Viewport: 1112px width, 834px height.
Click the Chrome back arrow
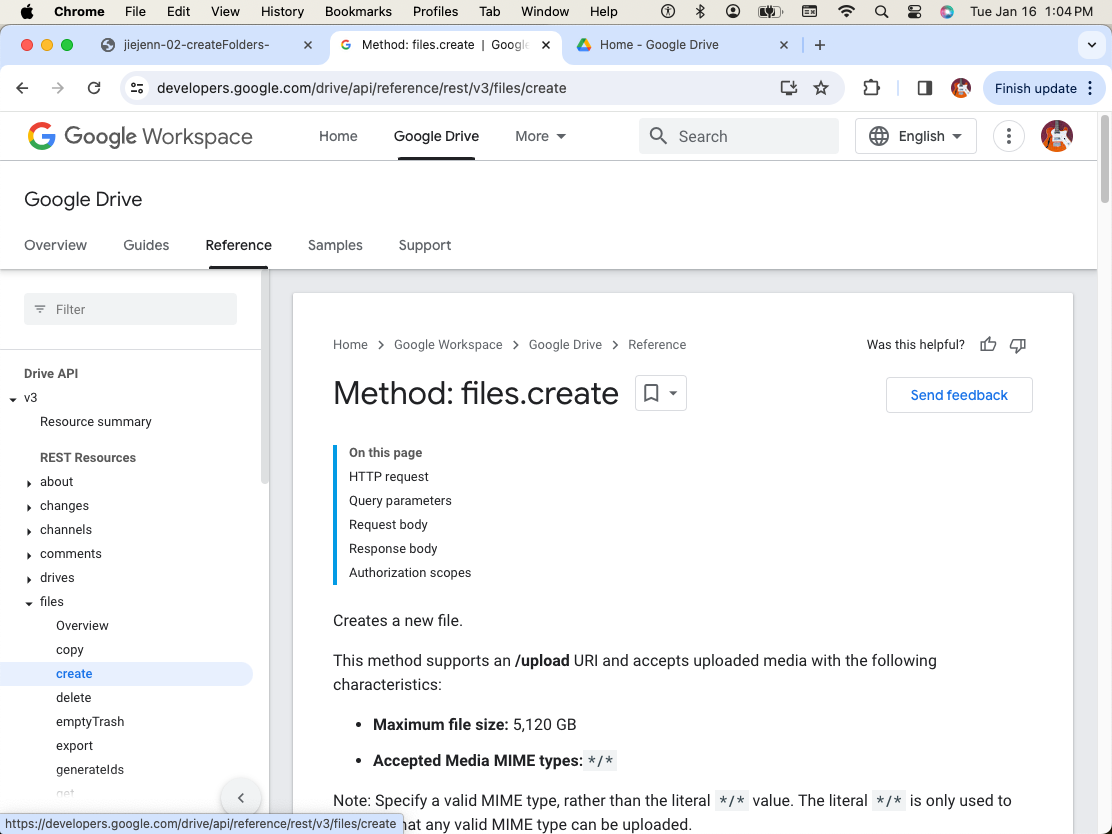pos(23,88)
